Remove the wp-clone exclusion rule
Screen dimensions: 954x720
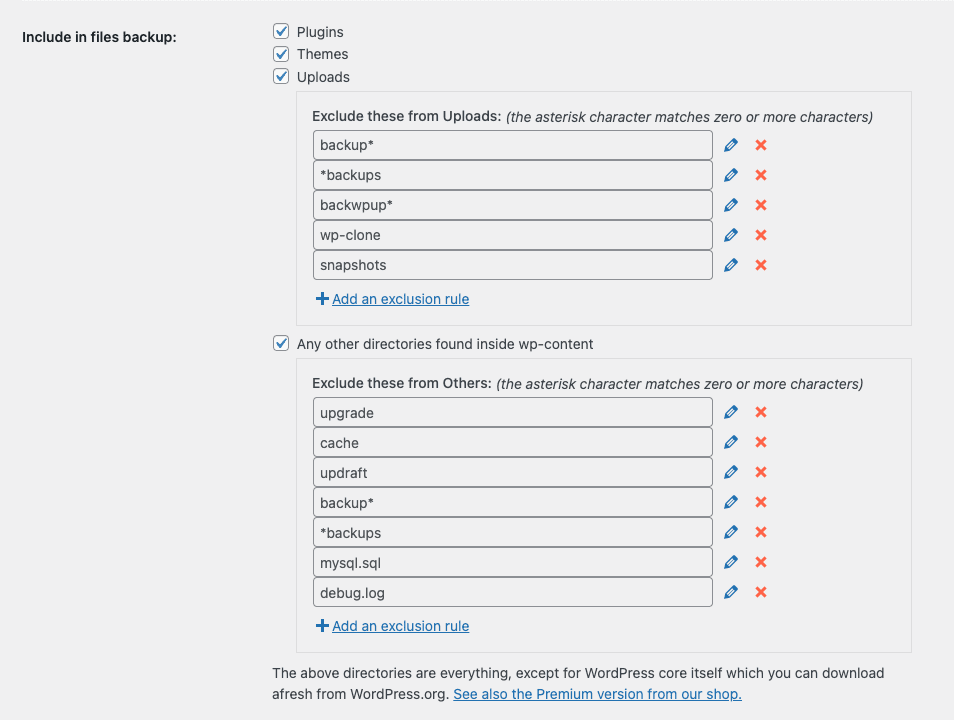point(760,235)
